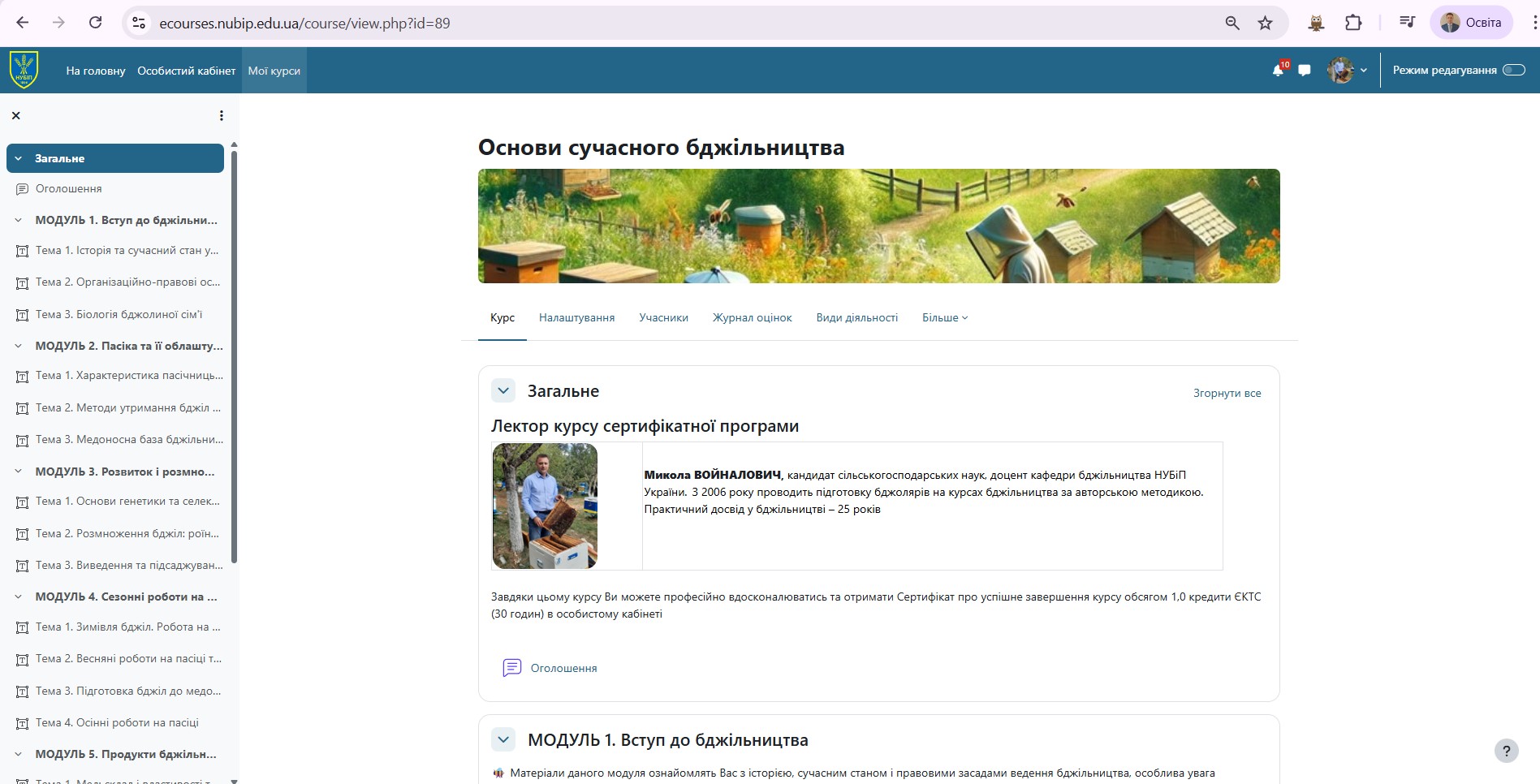Open the Extensions puzzle menu
1540x784 pixels.
pyautogui.click(x=1353, y=23)
